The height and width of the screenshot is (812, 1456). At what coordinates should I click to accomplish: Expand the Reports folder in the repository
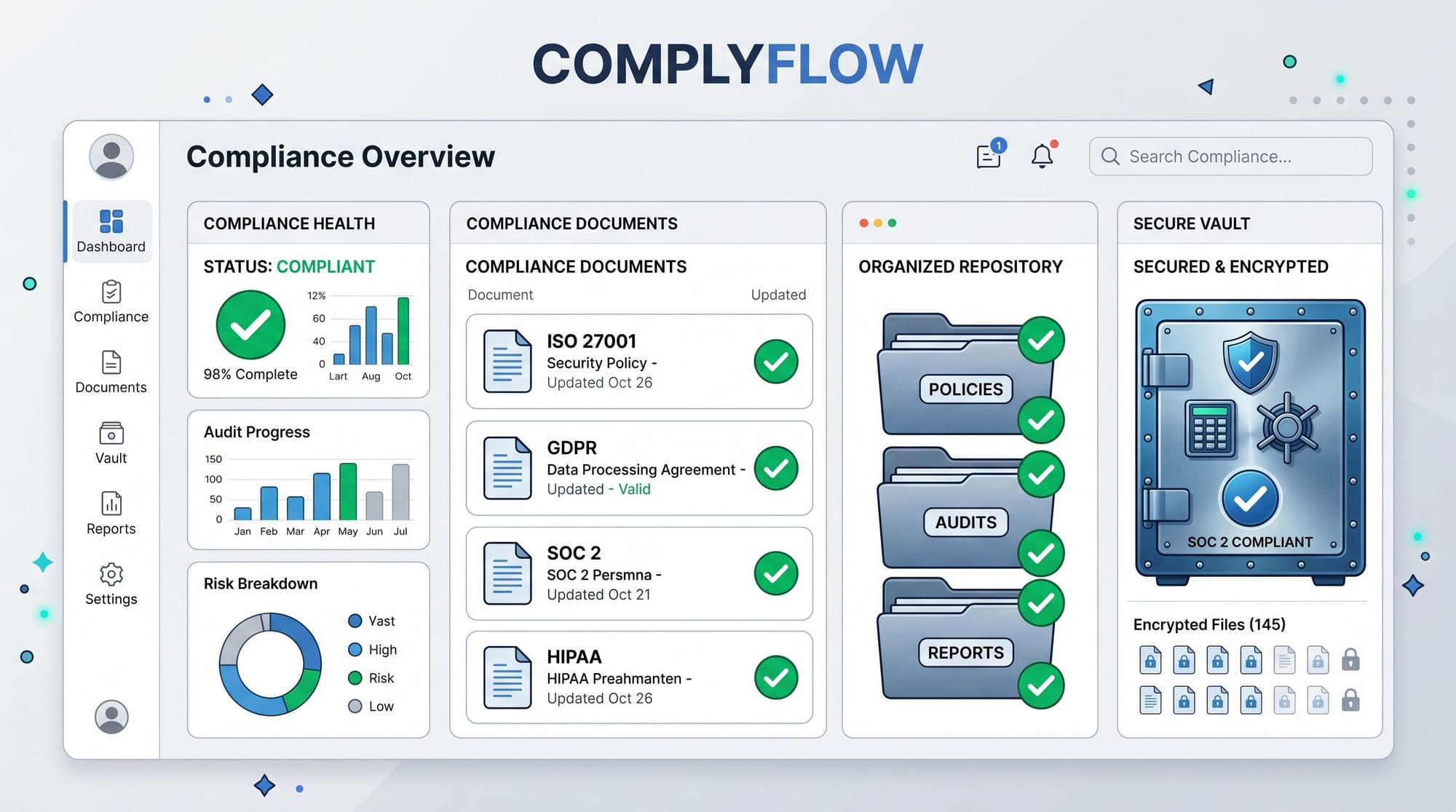coord(965,653)
